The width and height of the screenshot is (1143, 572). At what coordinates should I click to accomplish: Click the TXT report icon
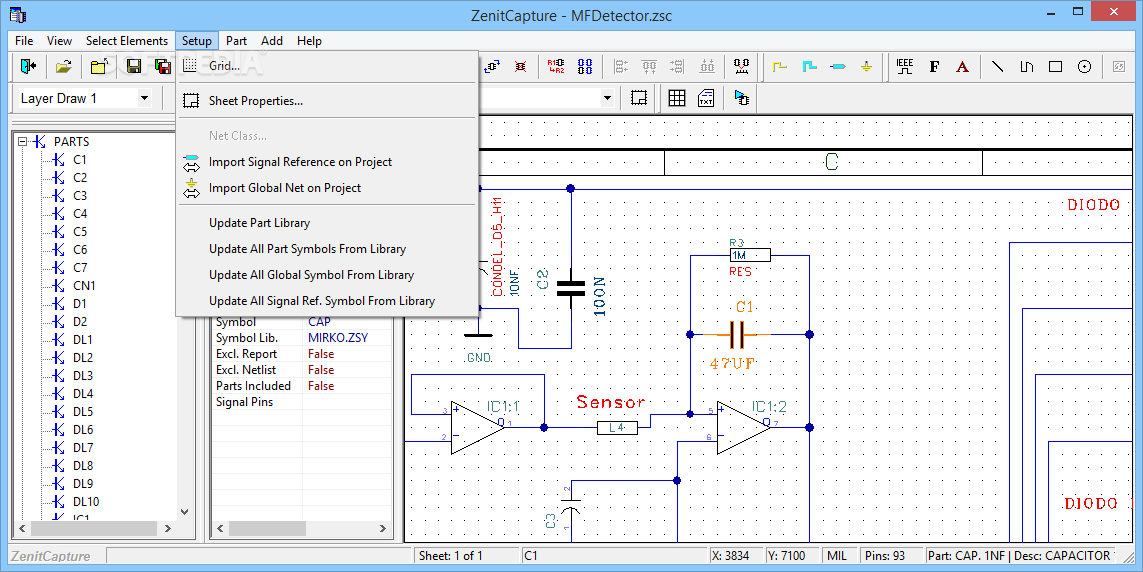(x=706, y=98)
